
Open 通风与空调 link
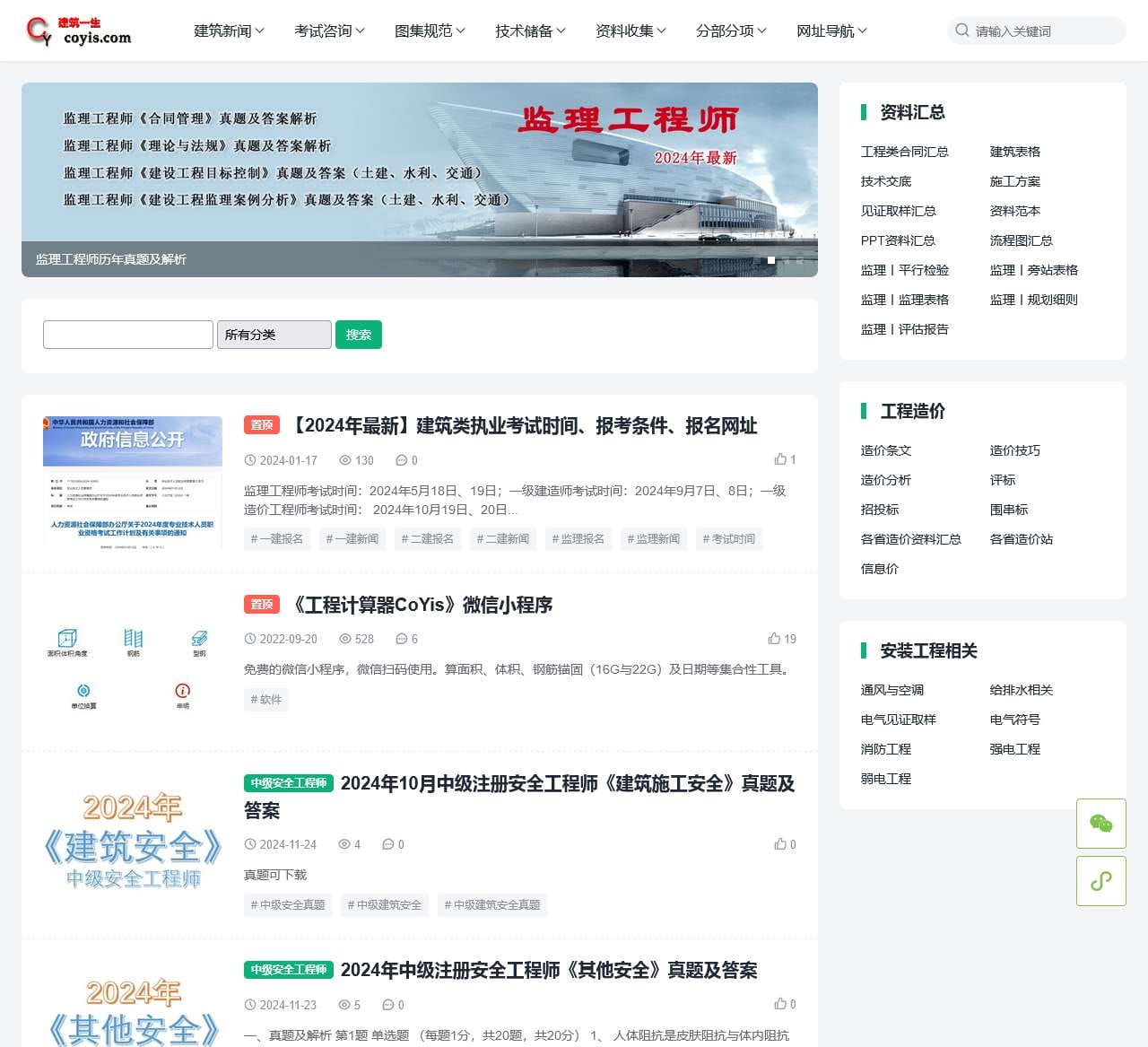tap(892, 690)
